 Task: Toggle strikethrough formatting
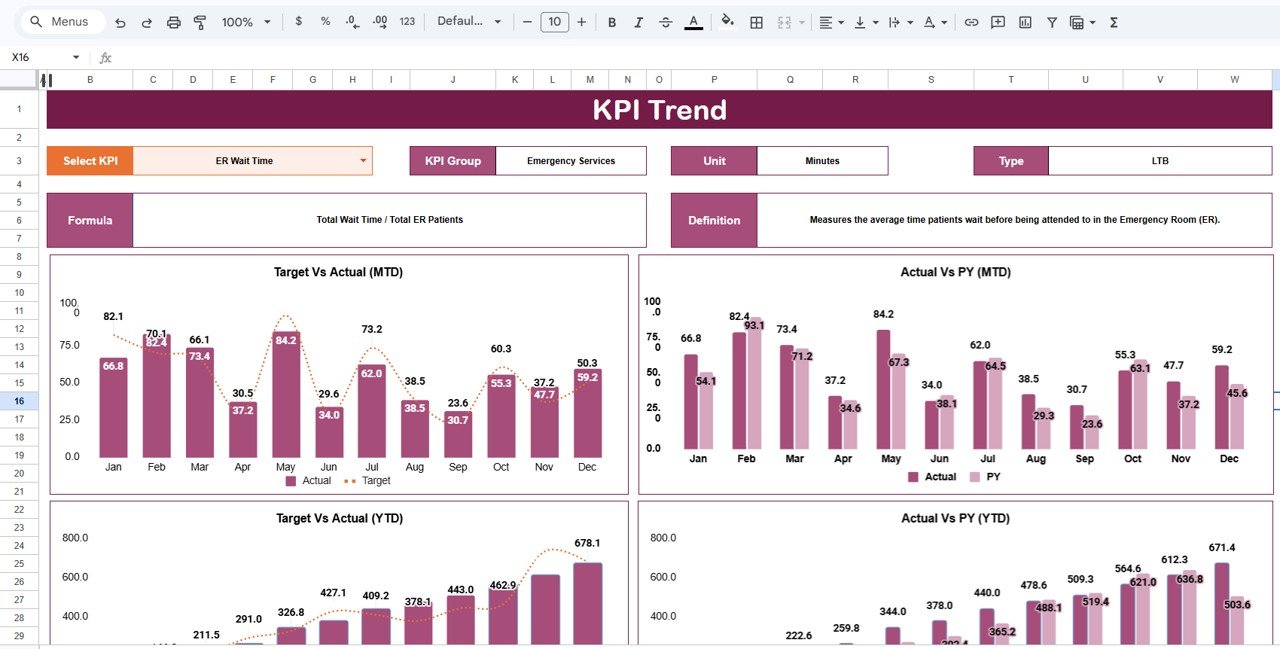pos(666,21)
